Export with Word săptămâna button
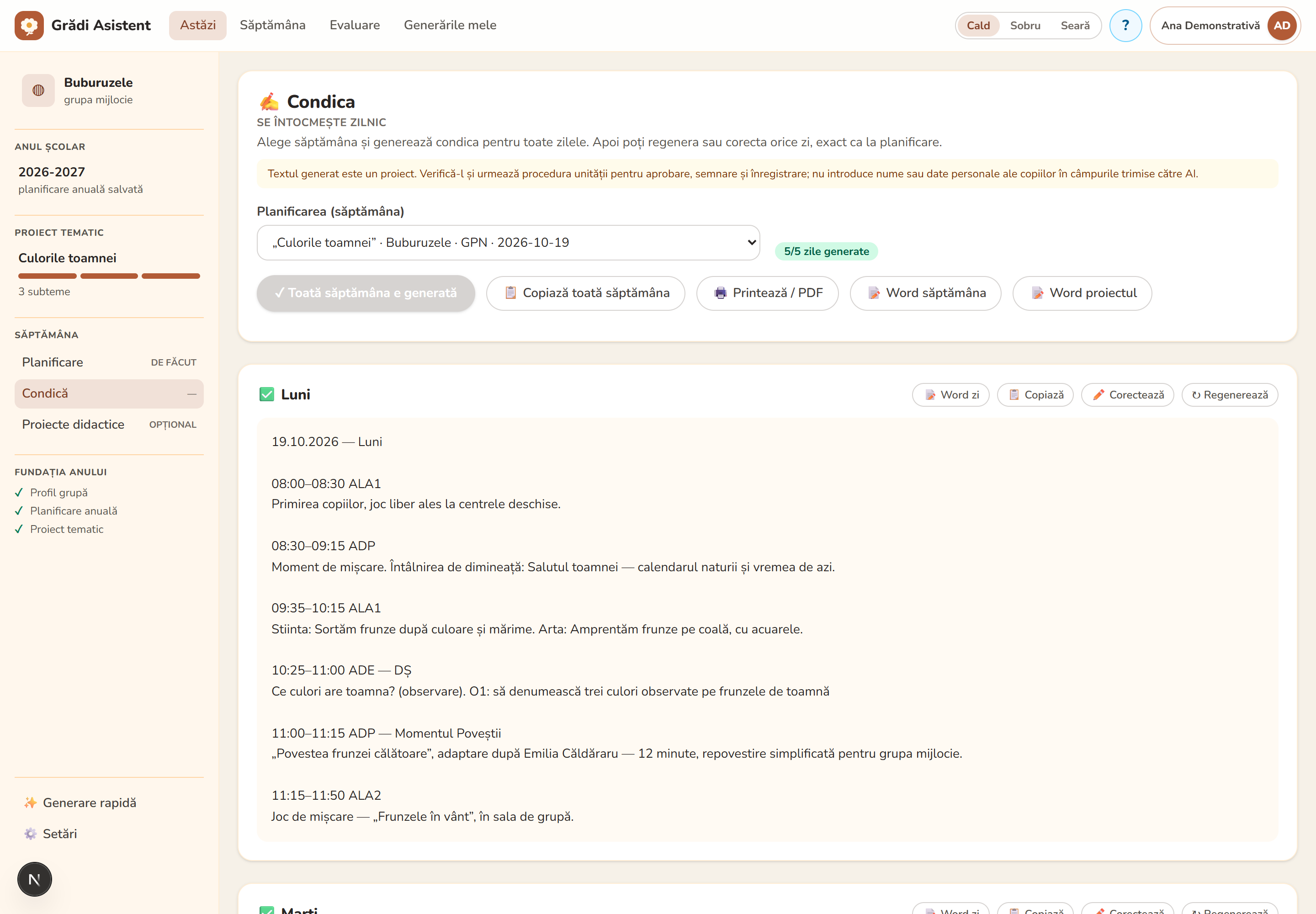 (x=925, y=293)
